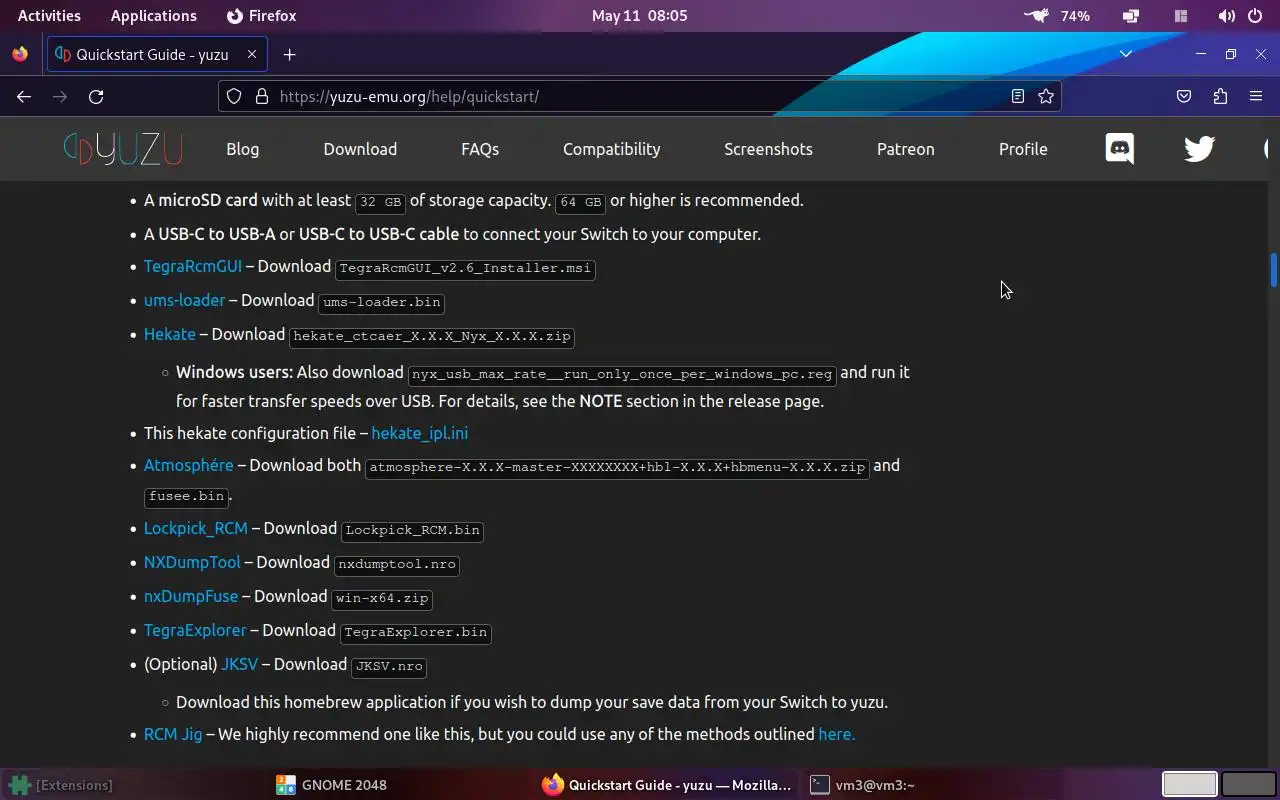Follow the TegraRcmGUI link
Screen dimensions: 1280x800
pos(193,267)
